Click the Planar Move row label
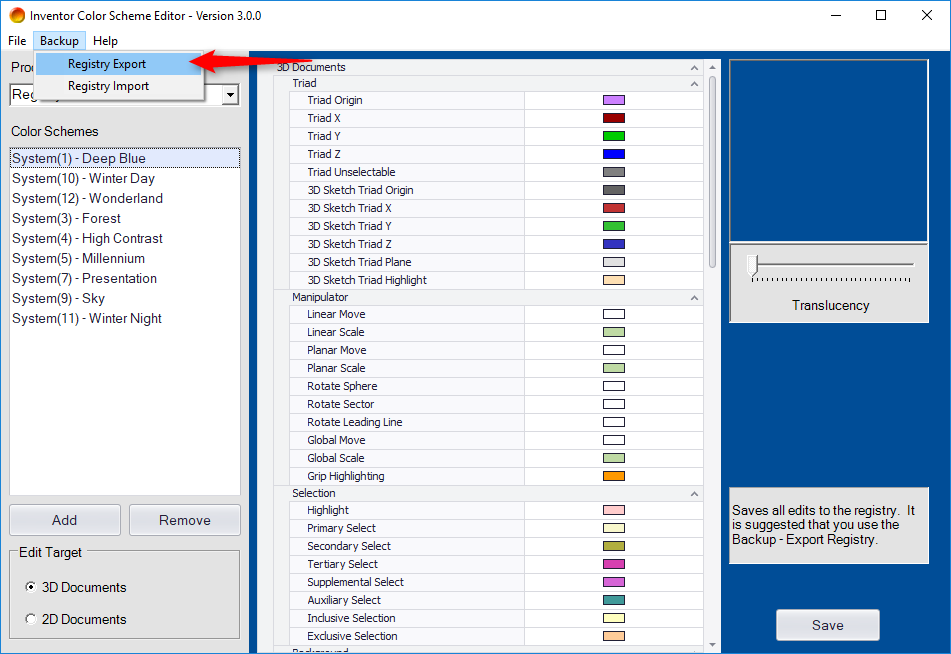Viewport: 951px width, 654px height. (337, 350)
